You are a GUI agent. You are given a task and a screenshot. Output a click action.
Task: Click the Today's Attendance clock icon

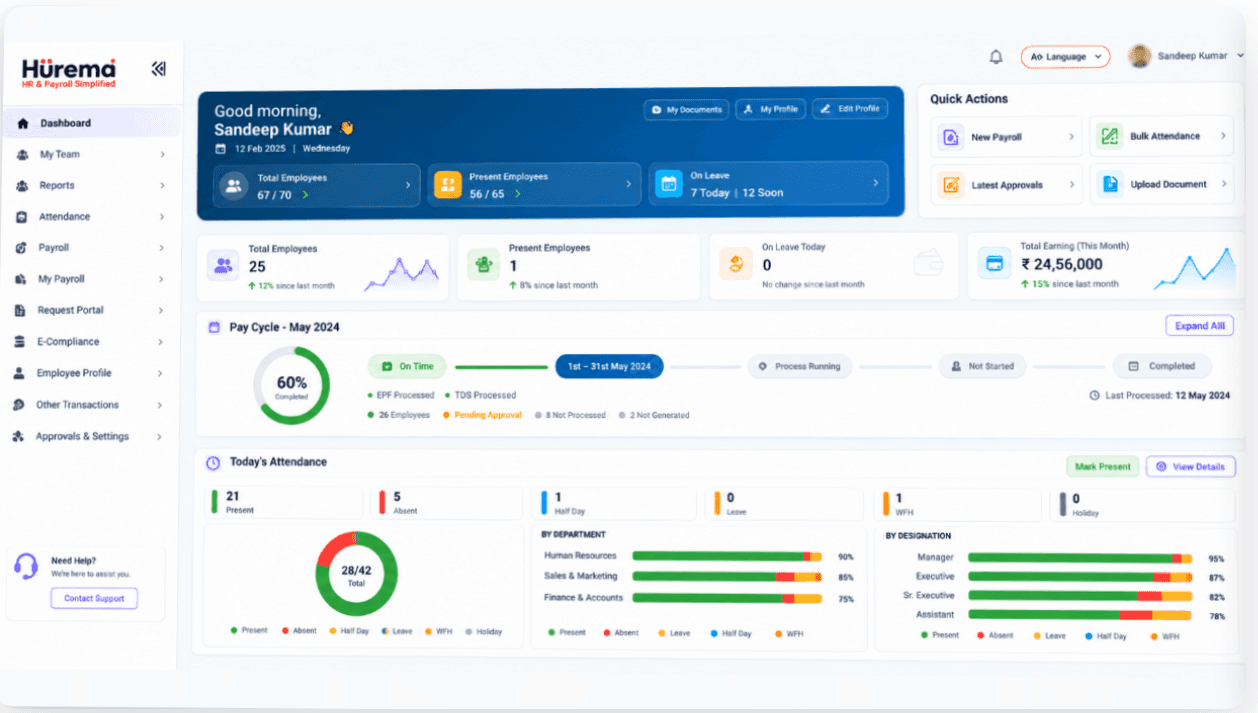(213, 463)
